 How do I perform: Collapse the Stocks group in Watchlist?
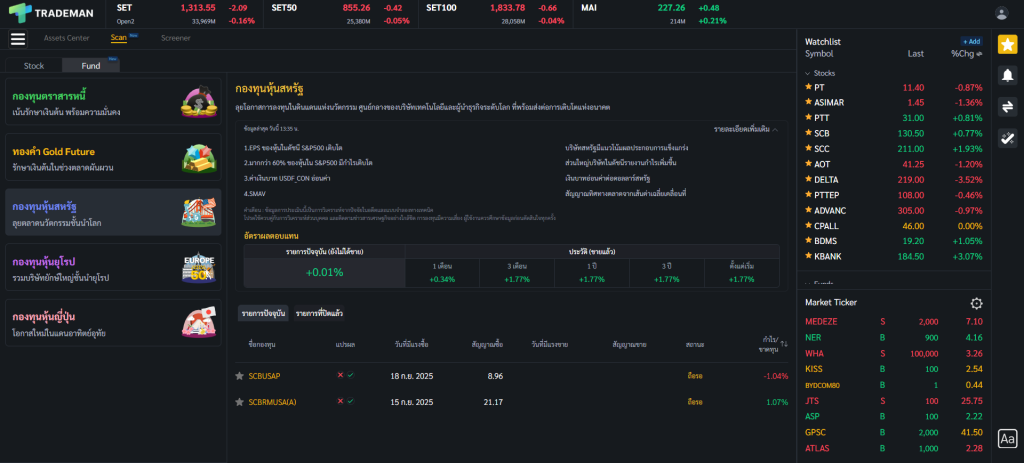[x=808, y=73]
